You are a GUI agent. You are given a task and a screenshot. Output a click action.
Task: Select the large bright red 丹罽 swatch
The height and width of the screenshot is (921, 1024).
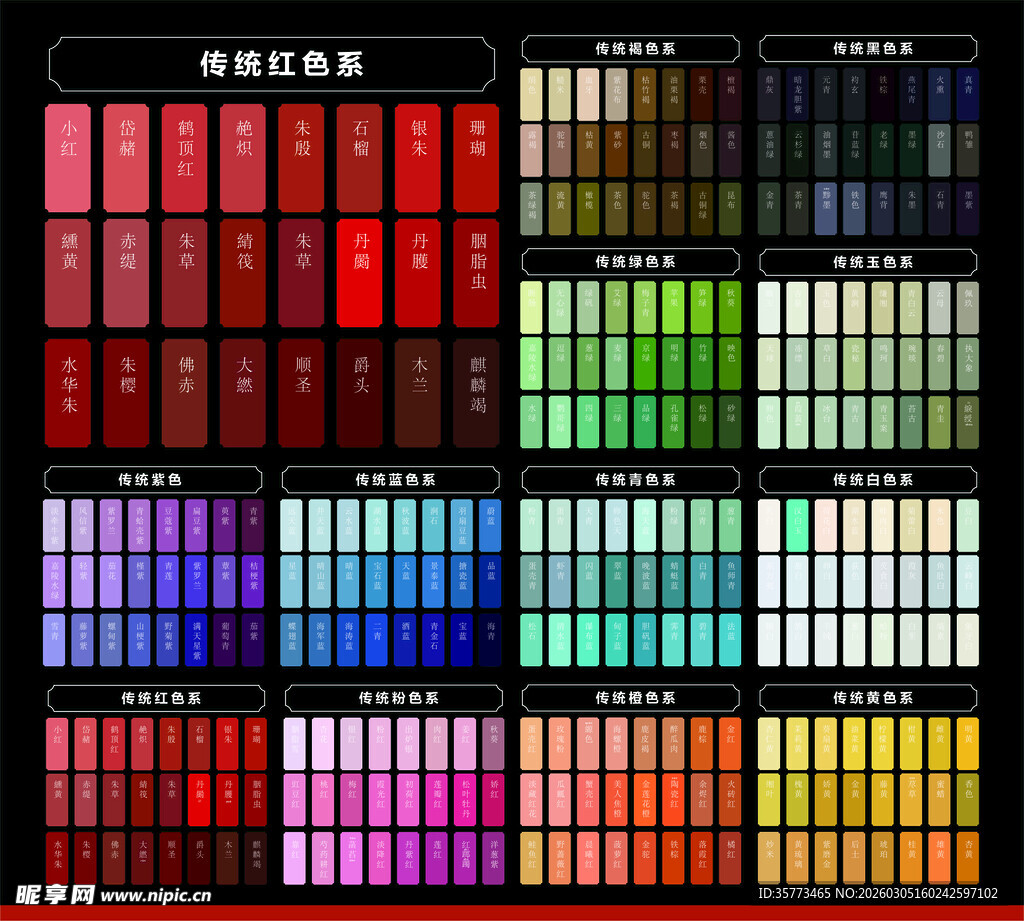pyautogui.click(x=360, y=272)
